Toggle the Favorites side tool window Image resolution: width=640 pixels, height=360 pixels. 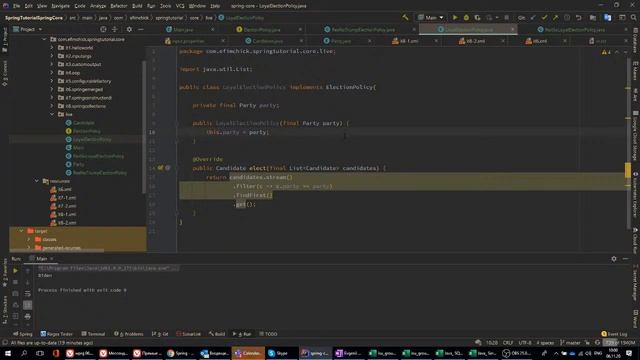[4, 273]
